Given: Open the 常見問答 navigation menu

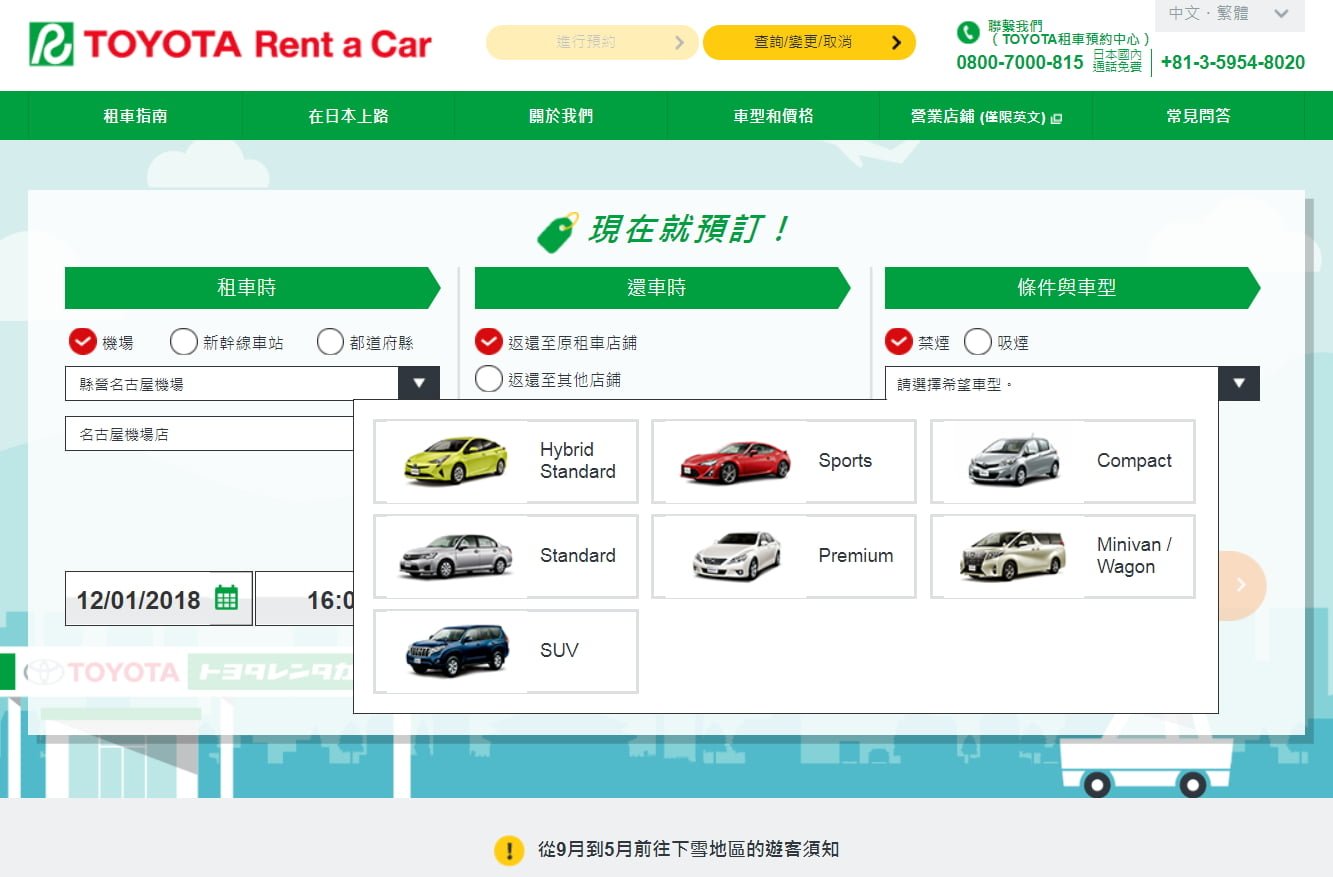Looking at the screenshot, I should pos(1198,116).
